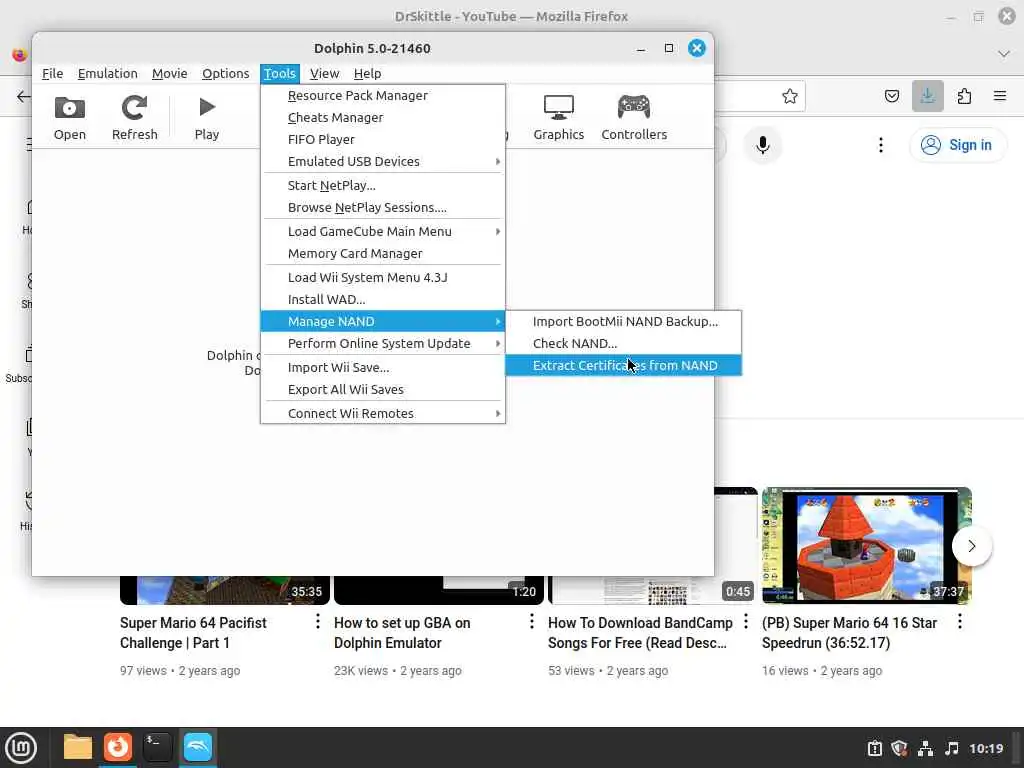Choose Import Wii Save...
The width and height of the screenshot is (1024, 768).
tap(383, 368)
